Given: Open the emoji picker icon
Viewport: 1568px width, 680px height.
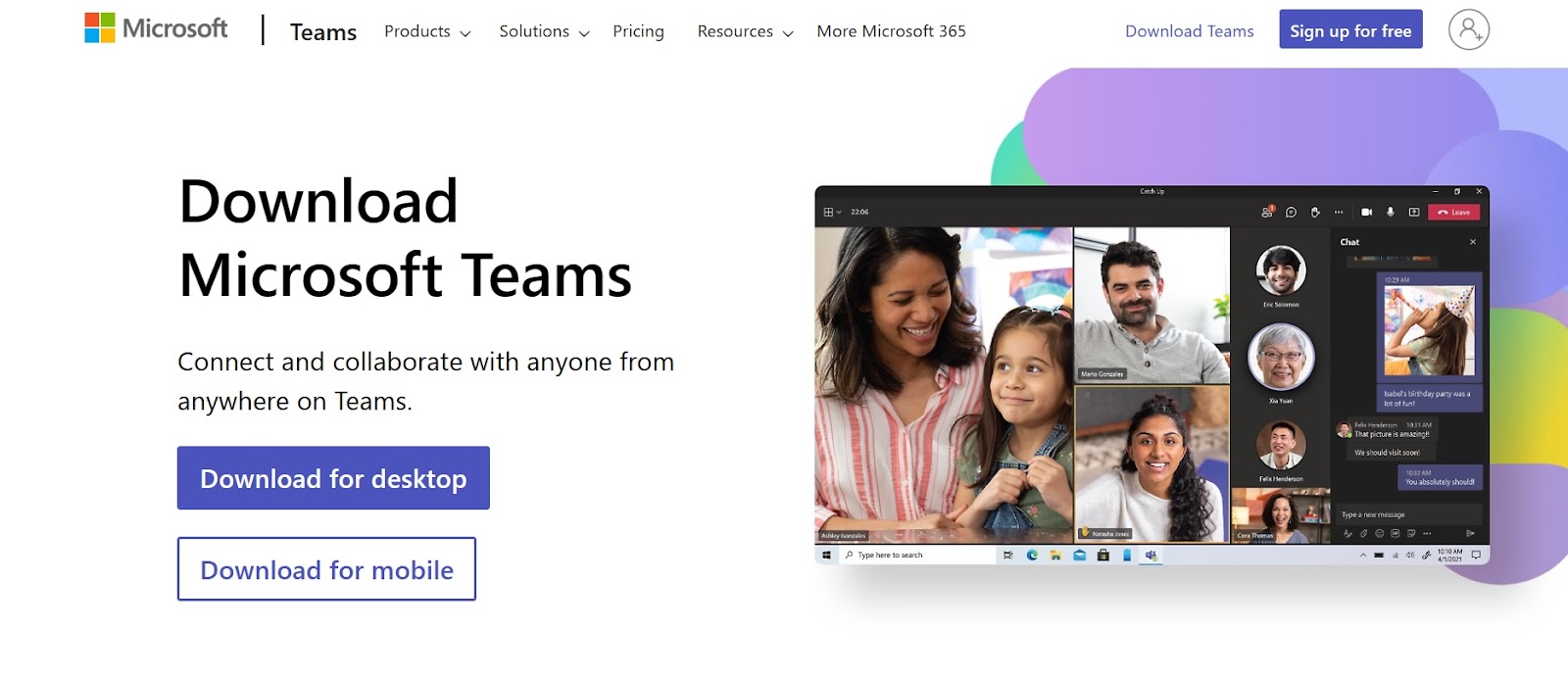Looking at the screenshot, I should click(1379, 533).
